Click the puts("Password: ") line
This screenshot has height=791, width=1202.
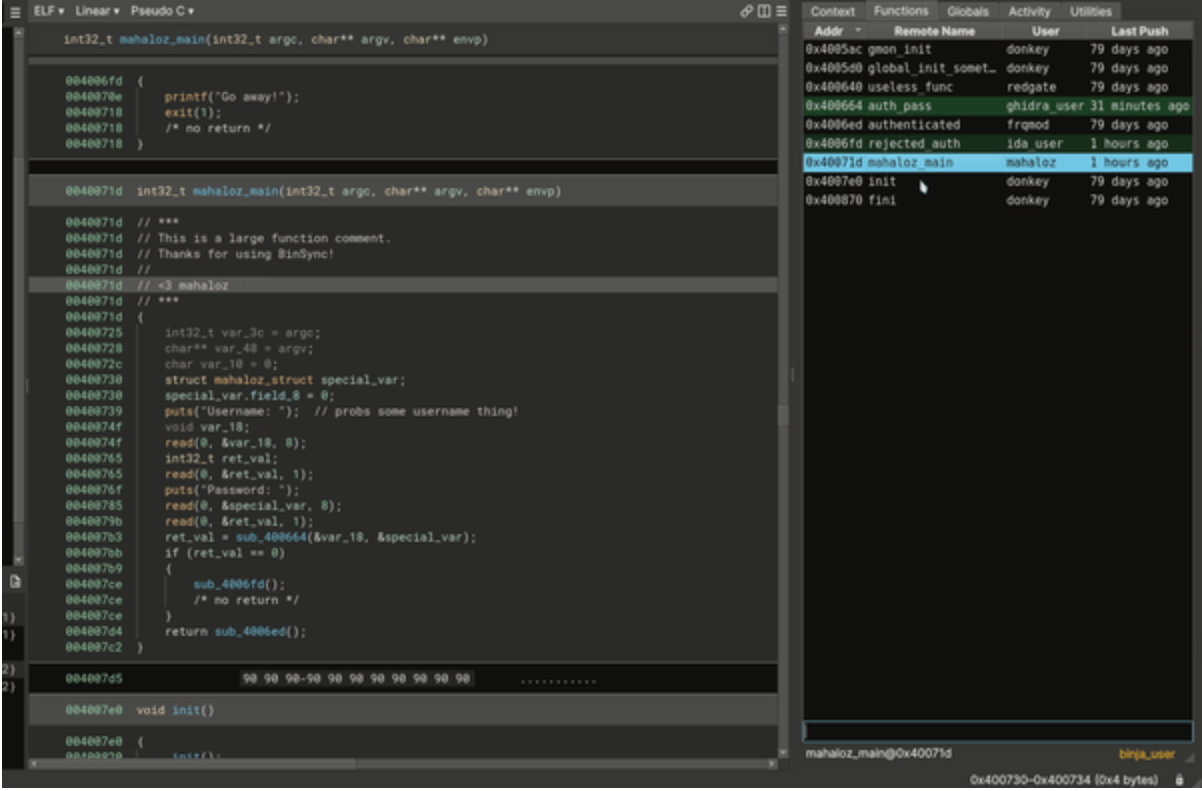[232, 490]
